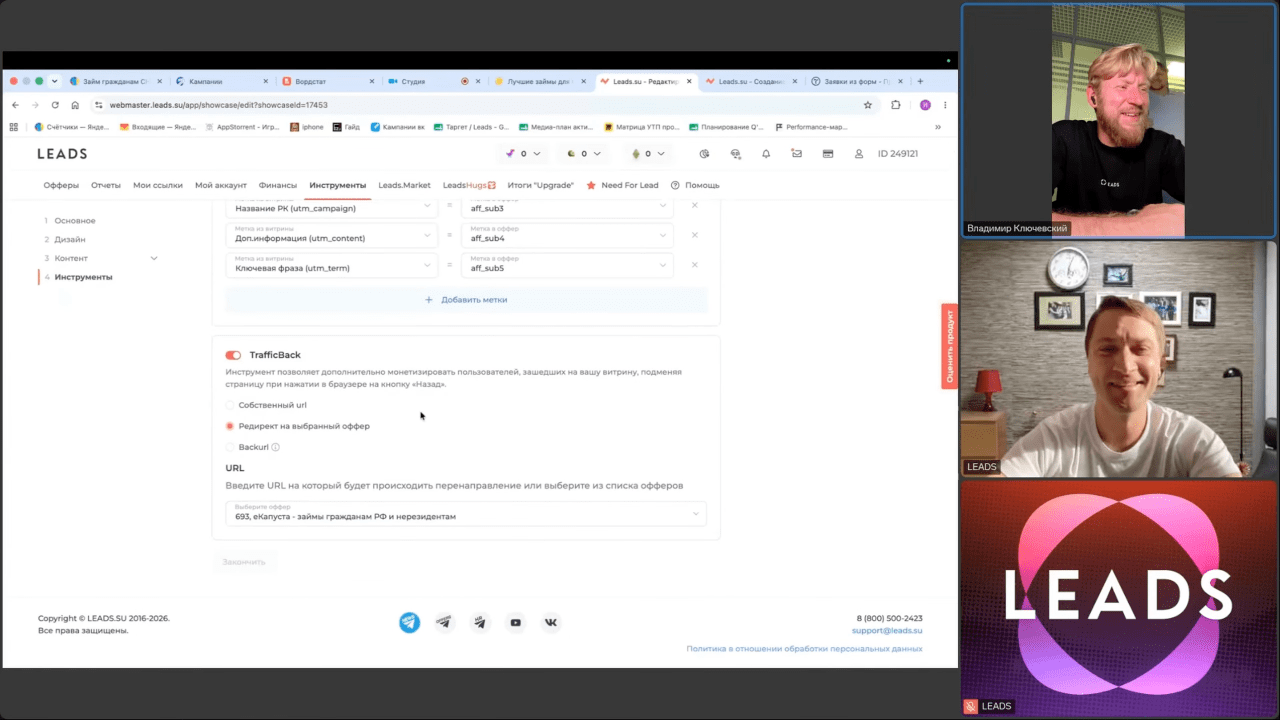Select Редирект на выбранный оффер option
The image size is (1280, 720).
[x=230, y=426]
